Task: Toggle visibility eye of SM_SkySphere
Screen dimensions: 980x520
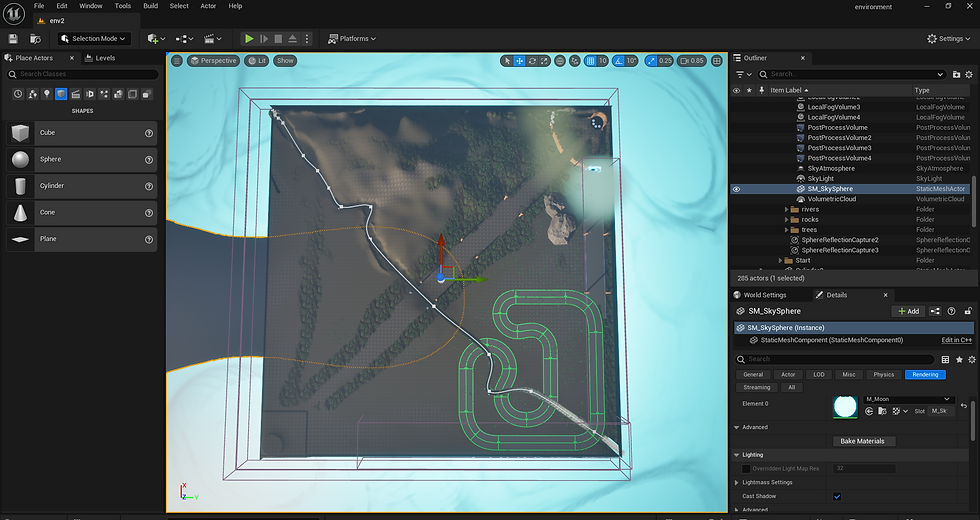Action: coord(736,189)
